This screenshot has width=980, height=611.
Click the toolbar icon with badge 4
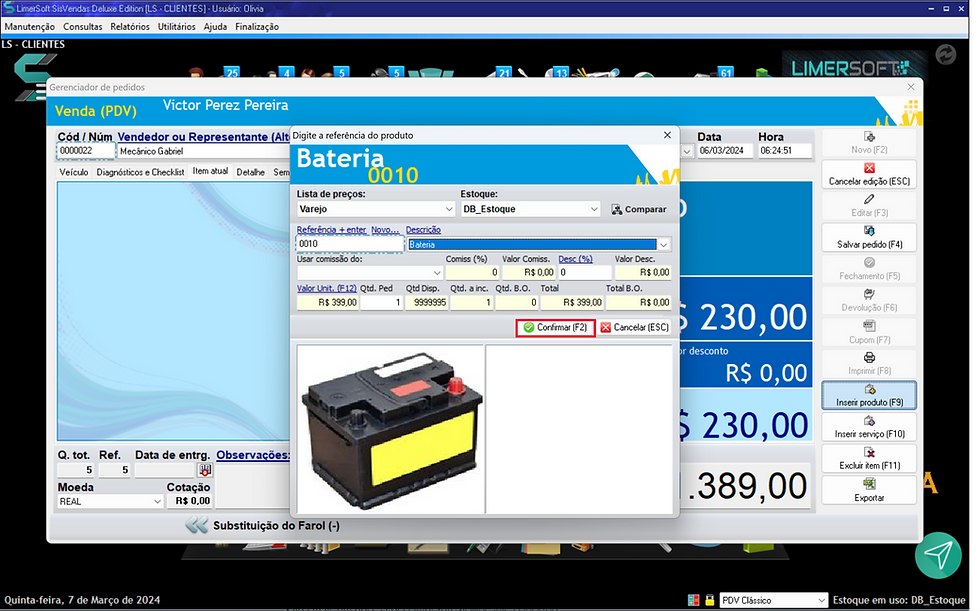coord(282,72)
